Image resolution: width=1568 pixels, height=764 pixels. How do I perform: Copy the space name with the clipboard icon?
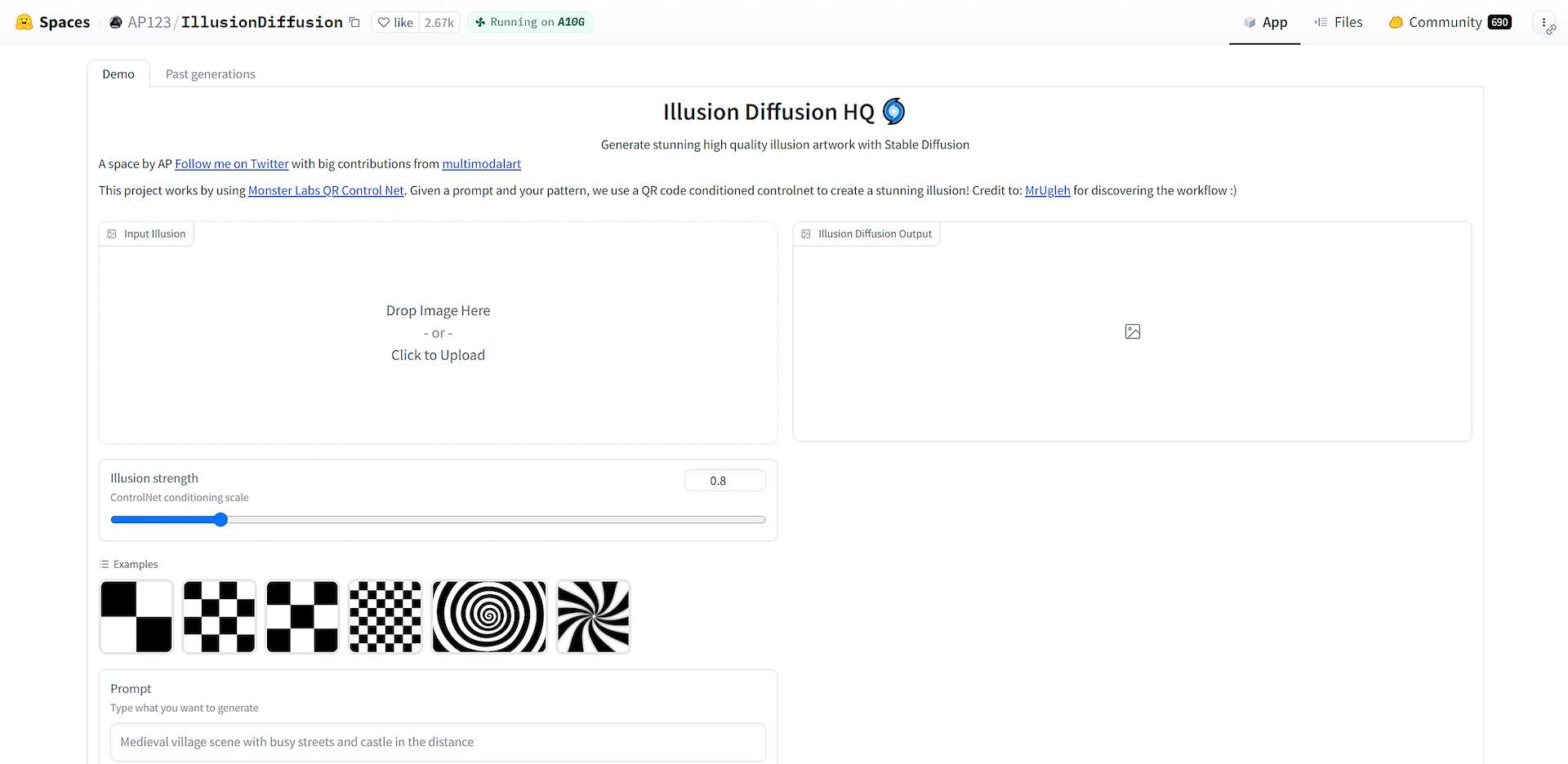[x=354, y=22]
